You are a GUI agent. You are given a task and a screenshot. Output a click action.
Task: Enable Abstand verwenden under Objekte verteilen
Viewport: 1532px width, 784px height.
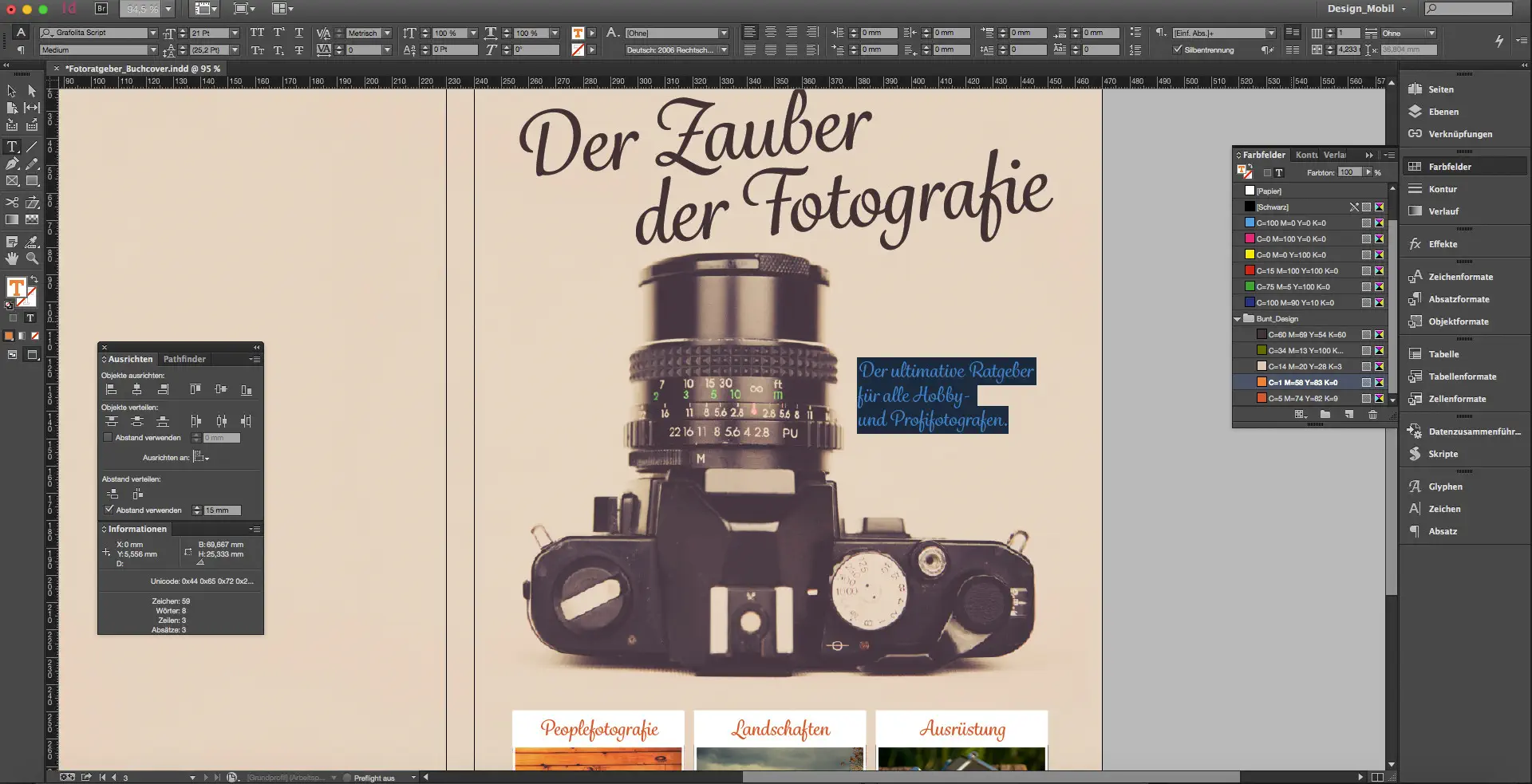(109, 438)
